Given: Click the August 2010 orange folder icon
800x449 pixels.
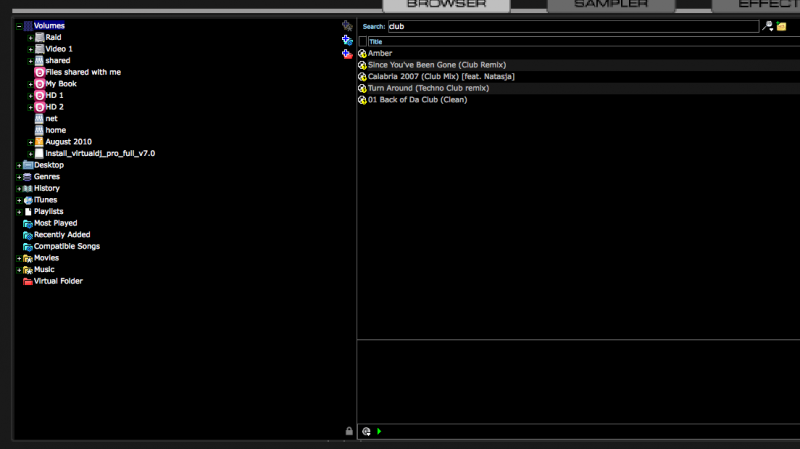Looking at the screenshot, I should click(x=39, y=142).
